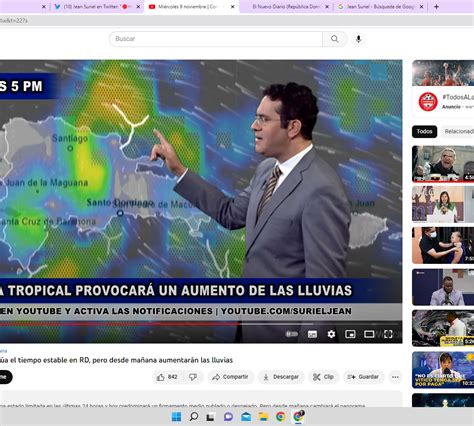The height and width of the screenshot is (426, 474).
Task: Switch to the El Nuevo Diario tab
Action: pyautogui.click(x=286, y=6)
